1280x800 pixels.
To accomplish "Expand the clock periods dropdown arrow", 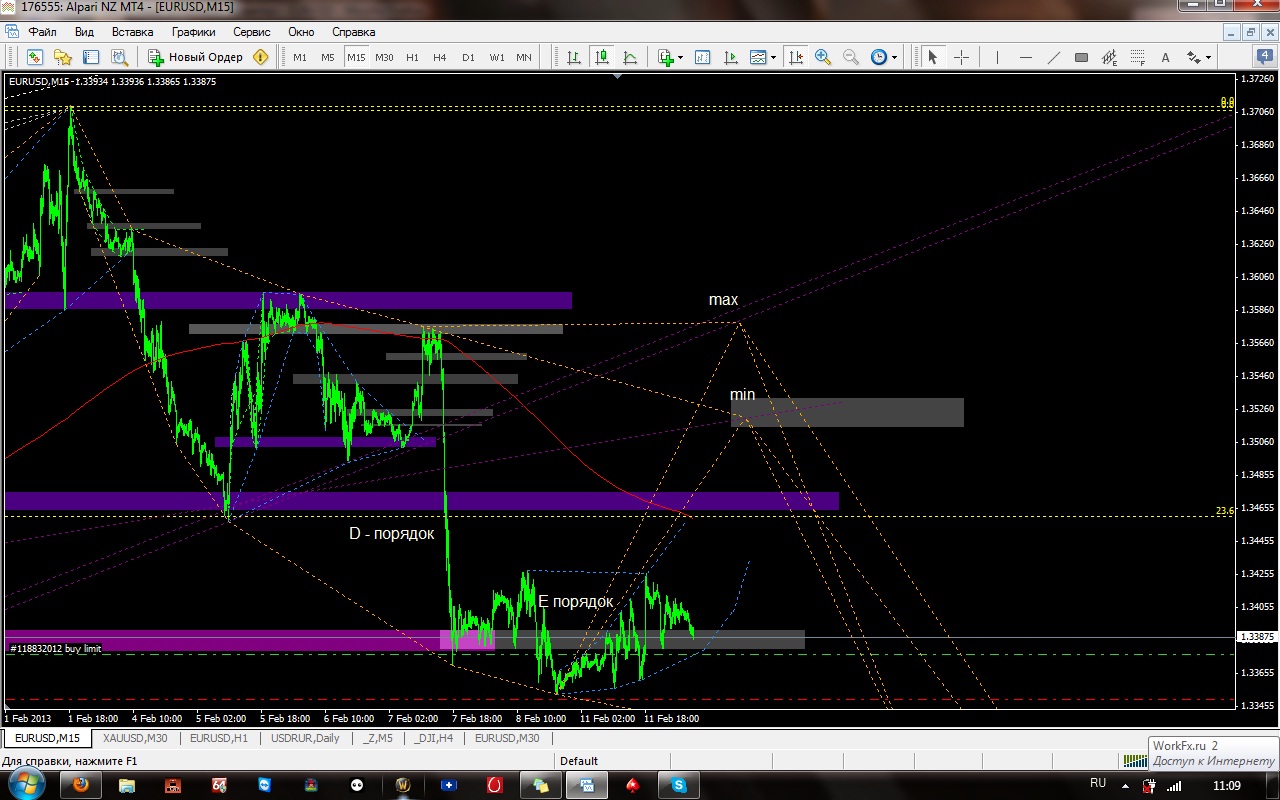I will coord(894,57).
